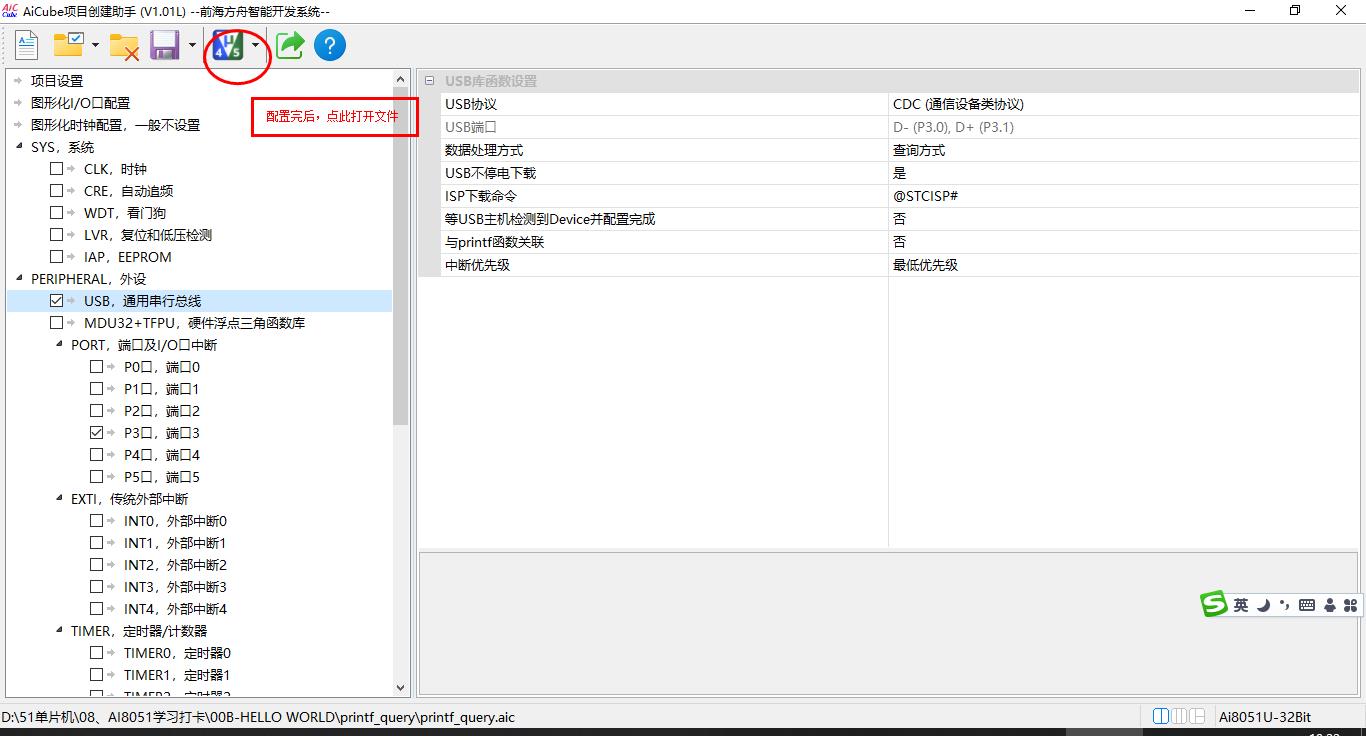
Task: Collapse the USB库函数设置 section
Action: click(x=430, y=80)
